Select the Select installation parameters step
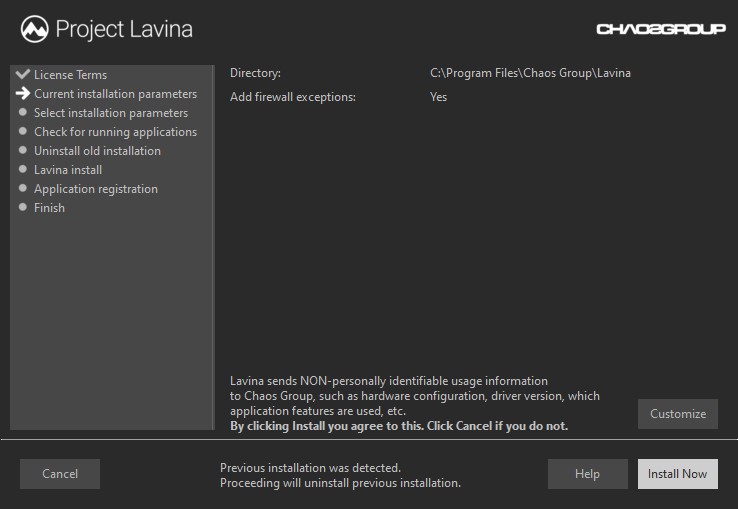Viewport: 738px width, 509px height. (x=111, y=113)
